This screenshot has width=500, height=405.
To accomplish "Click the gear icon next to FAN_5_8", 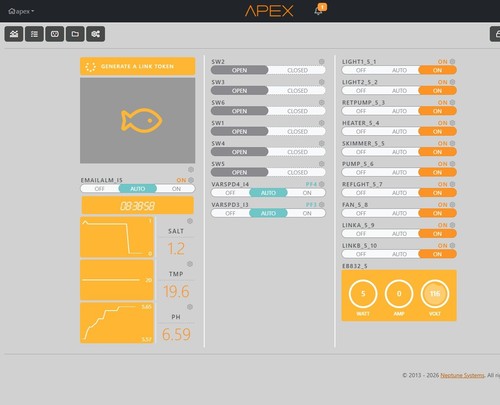I will tap(452, 205).
